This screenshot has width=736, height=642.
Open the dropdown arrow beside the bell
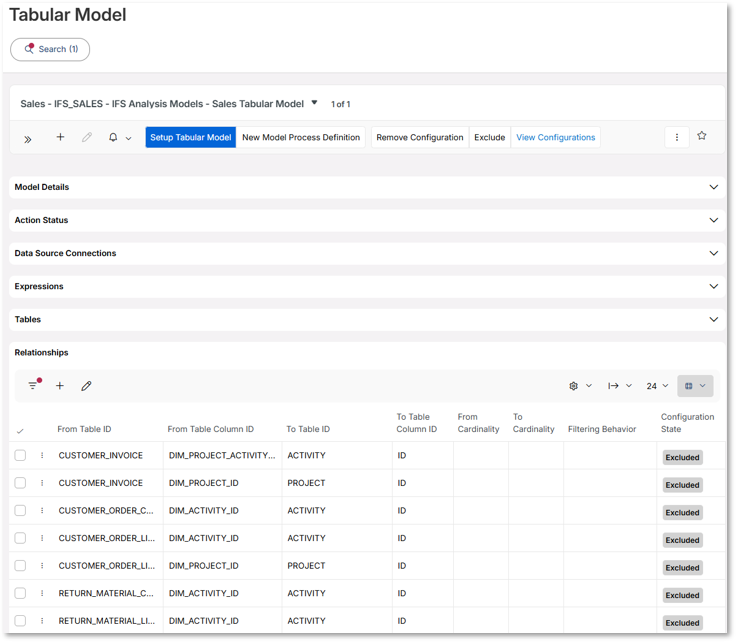(128, 138)
